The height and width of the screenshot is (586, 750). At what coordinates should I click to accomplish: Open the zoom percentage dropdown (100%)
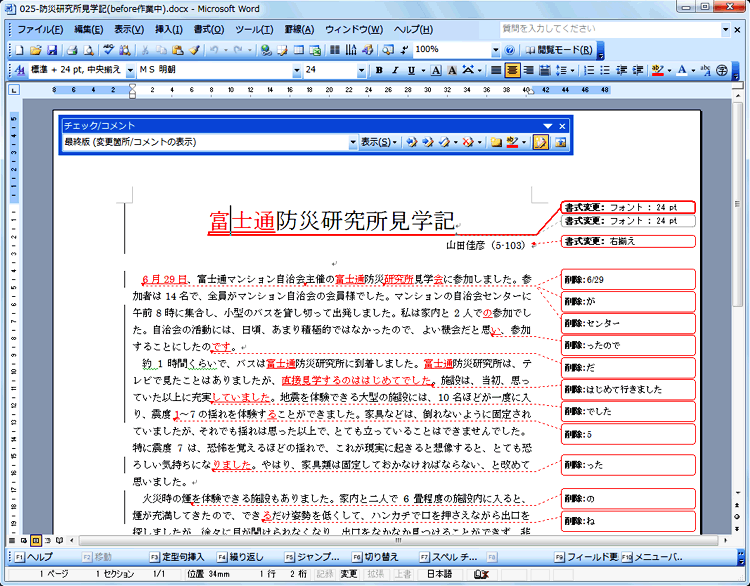(x=496, y=50)
